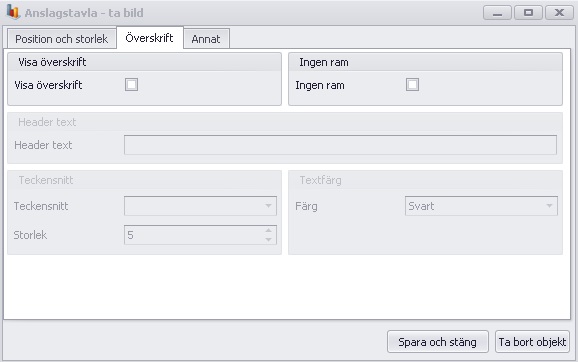The height and width of the screenshot is (362, 578).
Task: Expand the Färg color dropdown showing Svart
Action: pos(481,206)
